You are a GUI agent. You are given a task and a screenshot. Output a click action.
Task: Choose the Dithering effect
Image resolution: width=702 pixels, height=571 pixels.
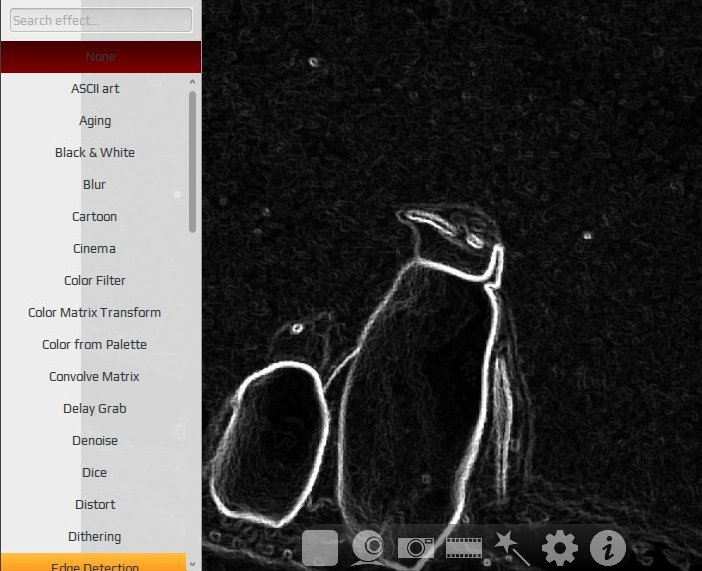click(x=95, y=537)
